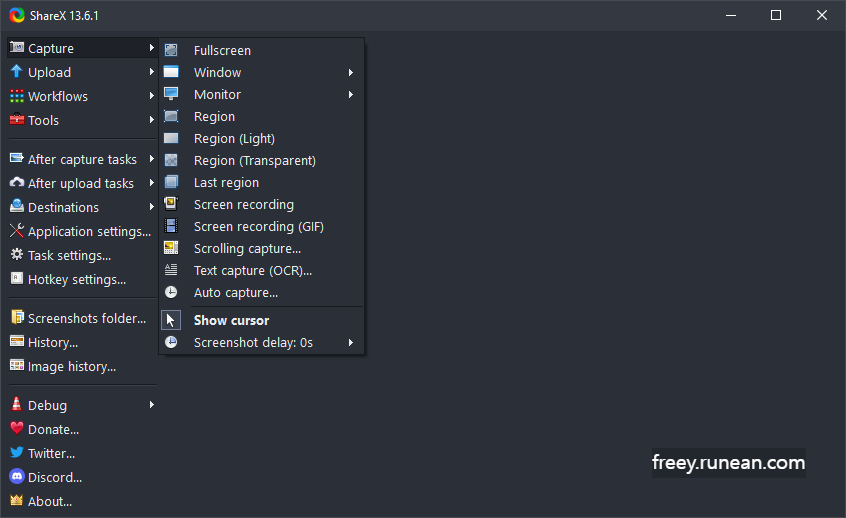The height and width of the screenshot is (518, 846).
Task: Choose Scrolling capture... menu entry
Action: coord(262,249)
